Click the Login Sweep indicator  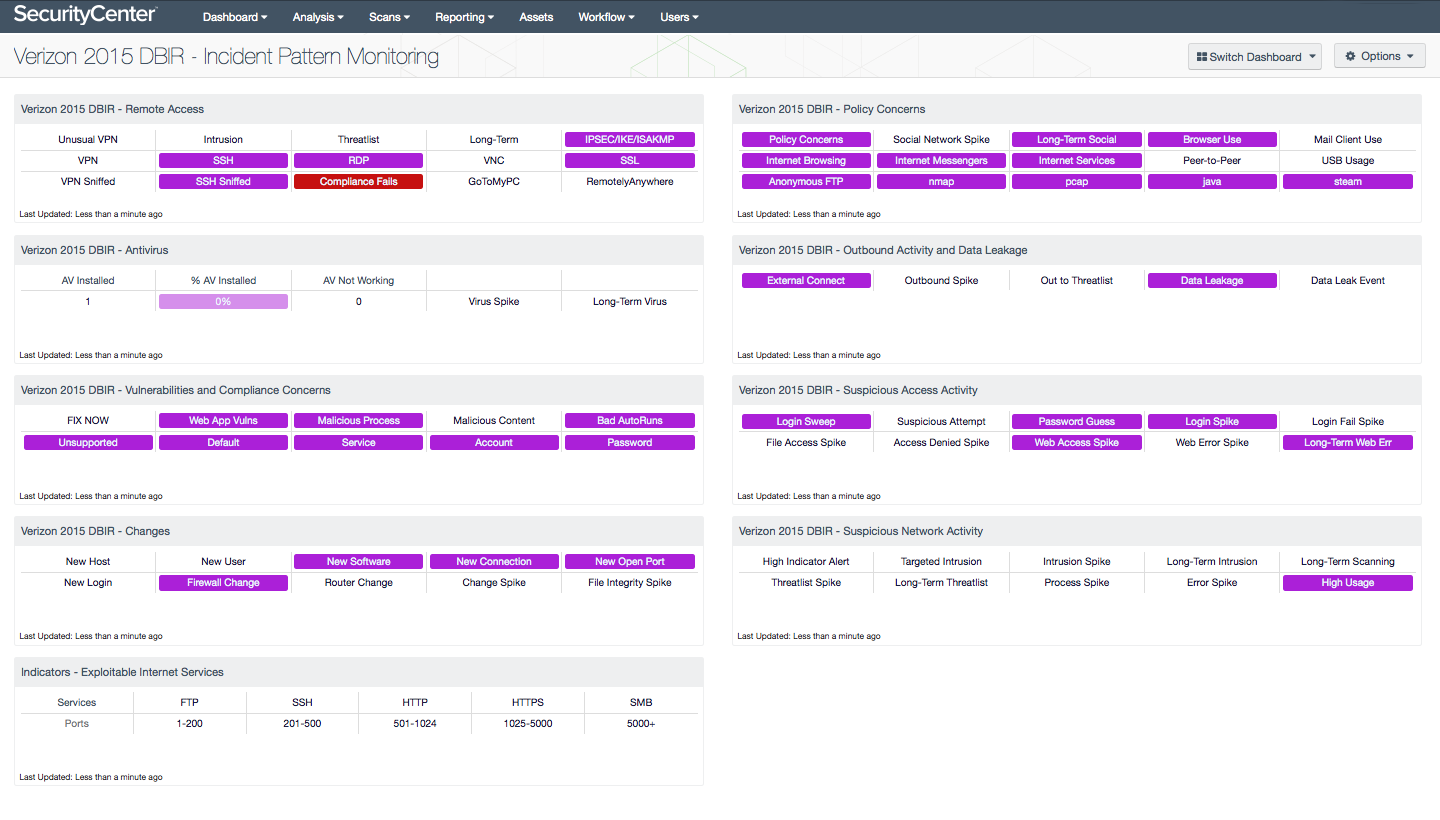click(806, 422)
